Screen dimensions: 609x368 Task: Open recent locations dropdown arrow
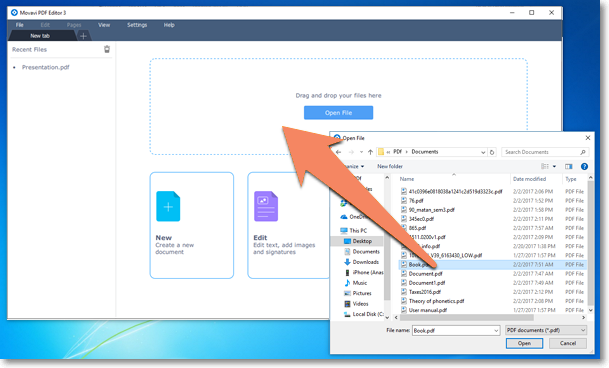point(361,152)
